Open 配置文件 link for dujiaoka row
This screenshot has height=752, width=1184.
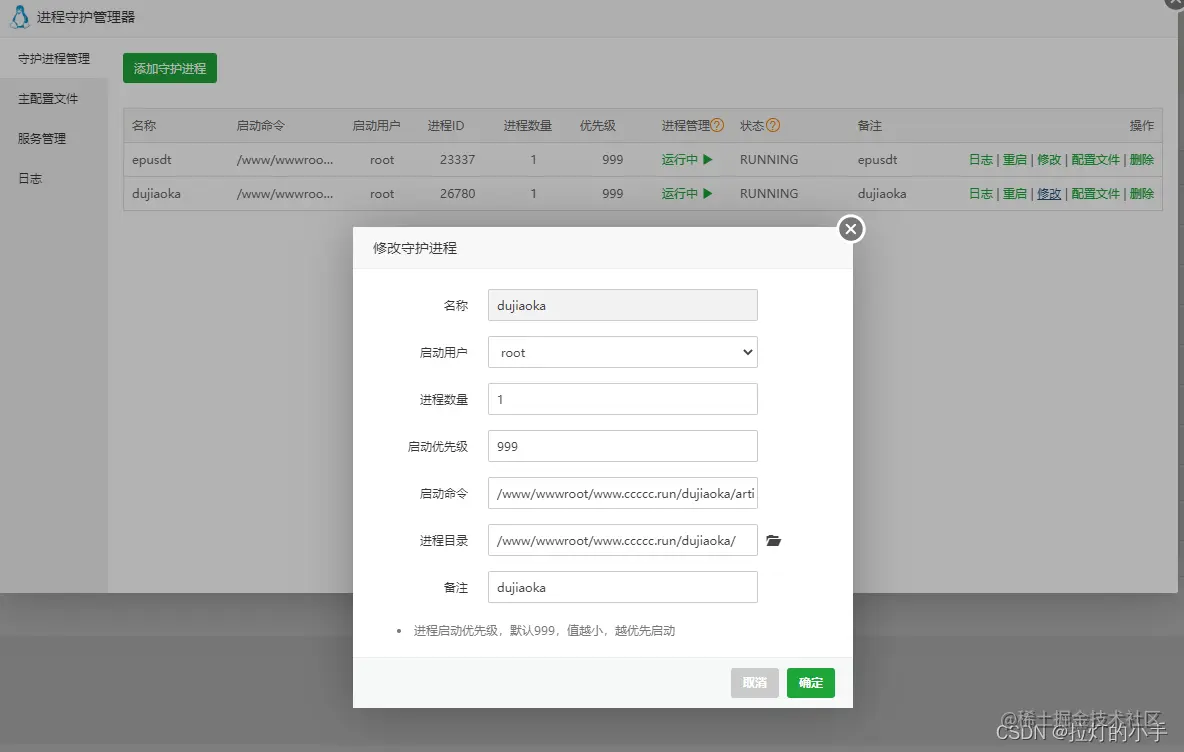tap(1095, 193)
